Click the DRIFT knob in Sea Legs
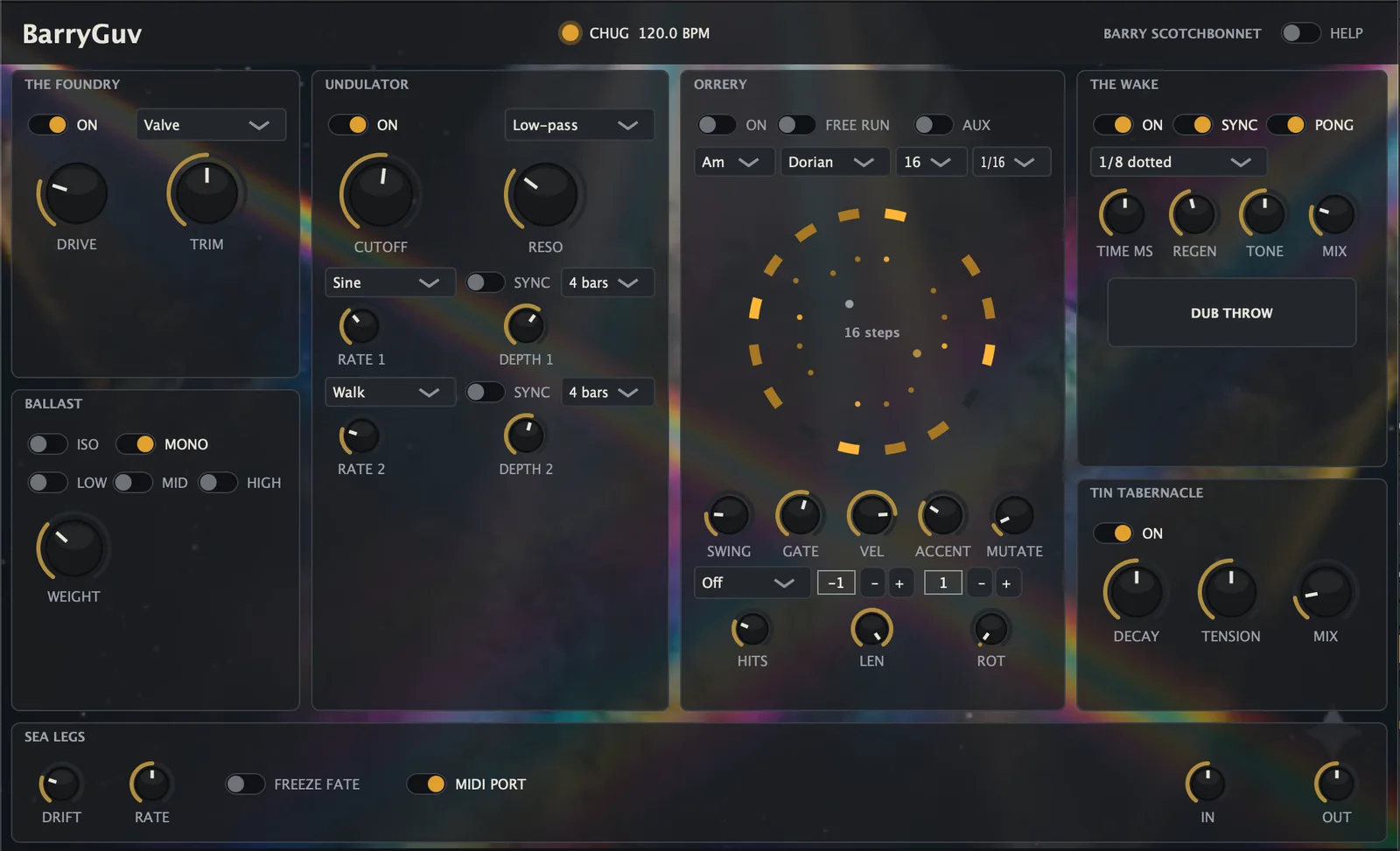The width and height of the screenshot is (1400, 851). 61,784
